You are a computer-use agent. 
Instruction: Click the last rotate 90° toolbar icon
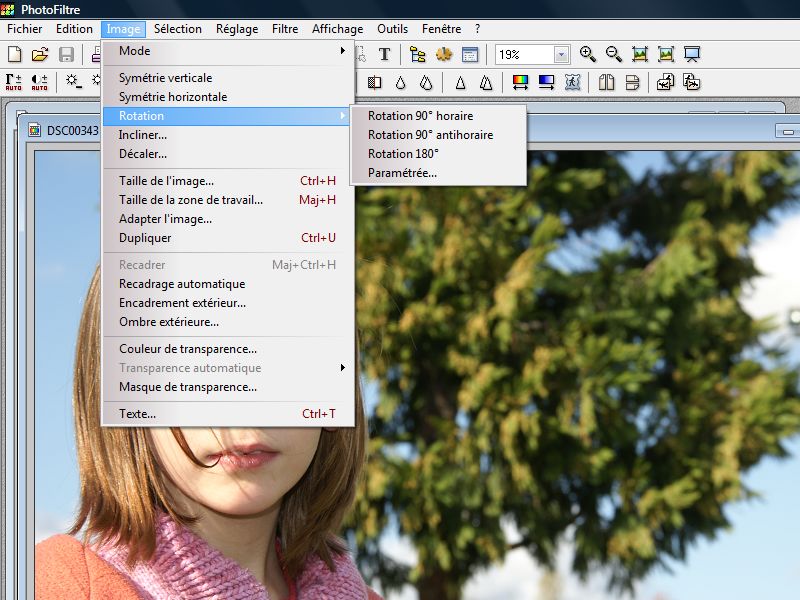(691, 82)
